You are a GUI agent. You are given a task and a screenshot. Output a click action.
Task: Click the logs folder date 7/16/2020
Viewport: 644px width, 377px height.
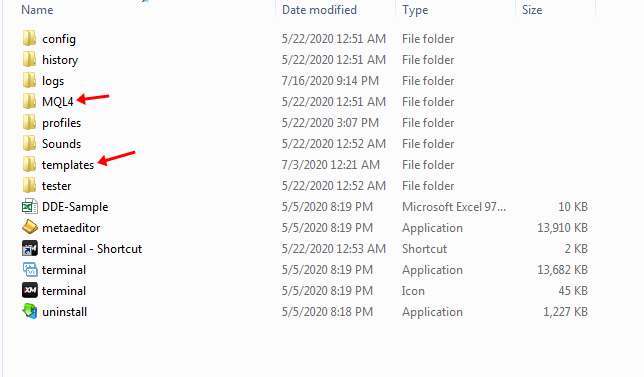307,80
